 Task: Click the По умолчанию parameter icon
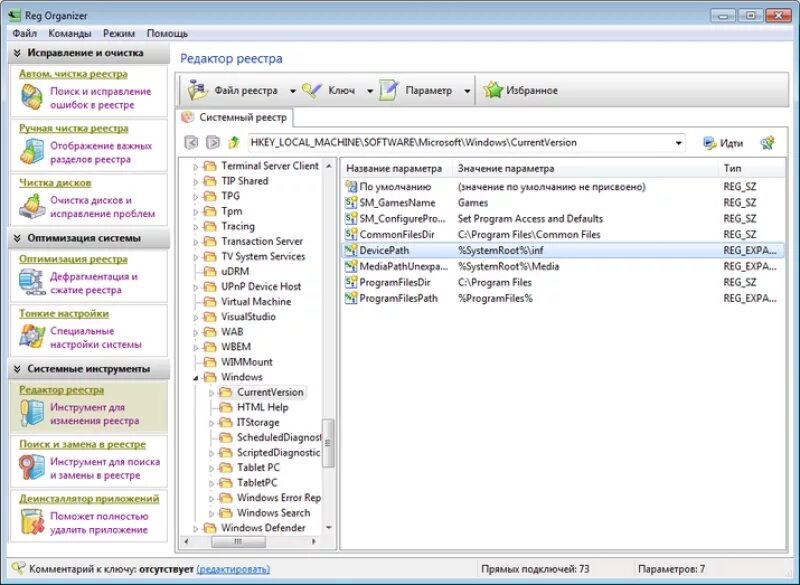(351, 187)
